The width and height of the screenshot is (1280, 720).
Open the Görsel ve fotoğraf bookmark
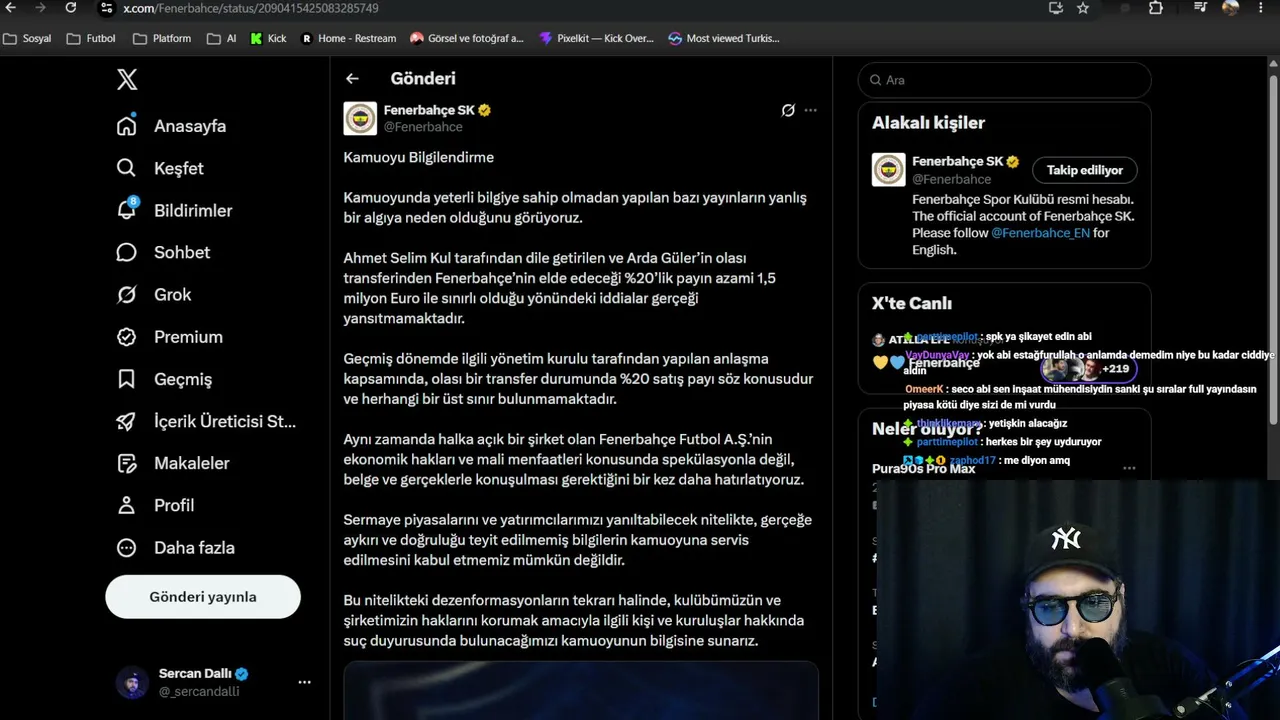pos(467,39)
